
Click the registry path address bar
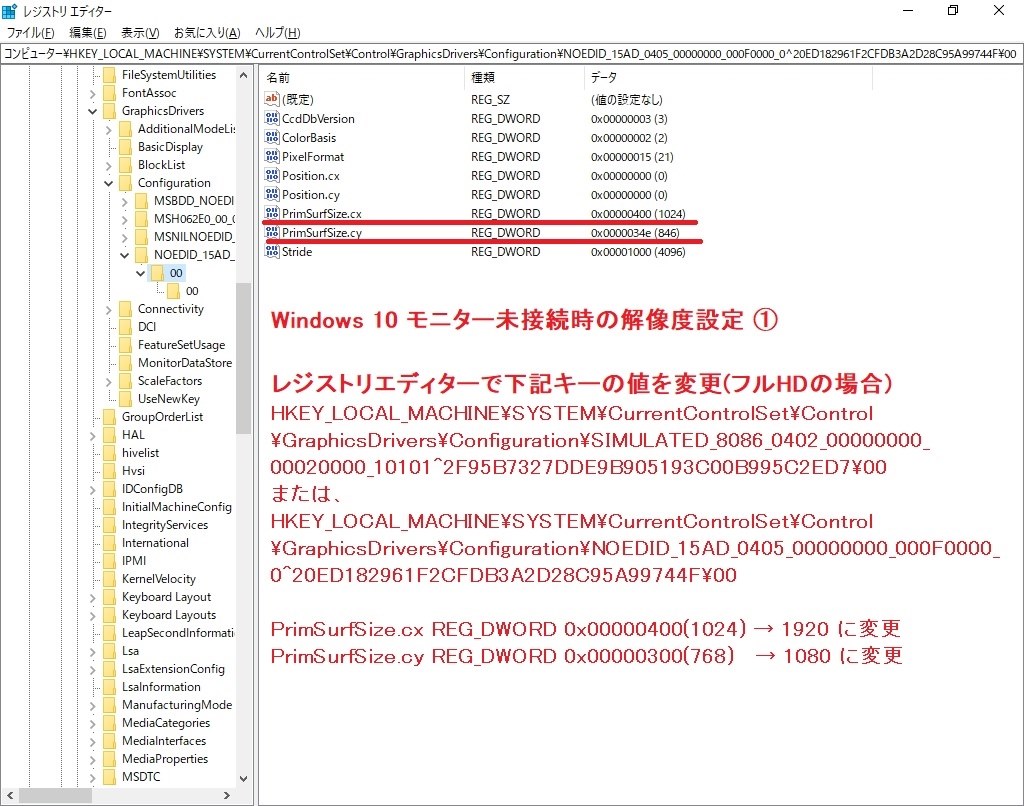511,54
